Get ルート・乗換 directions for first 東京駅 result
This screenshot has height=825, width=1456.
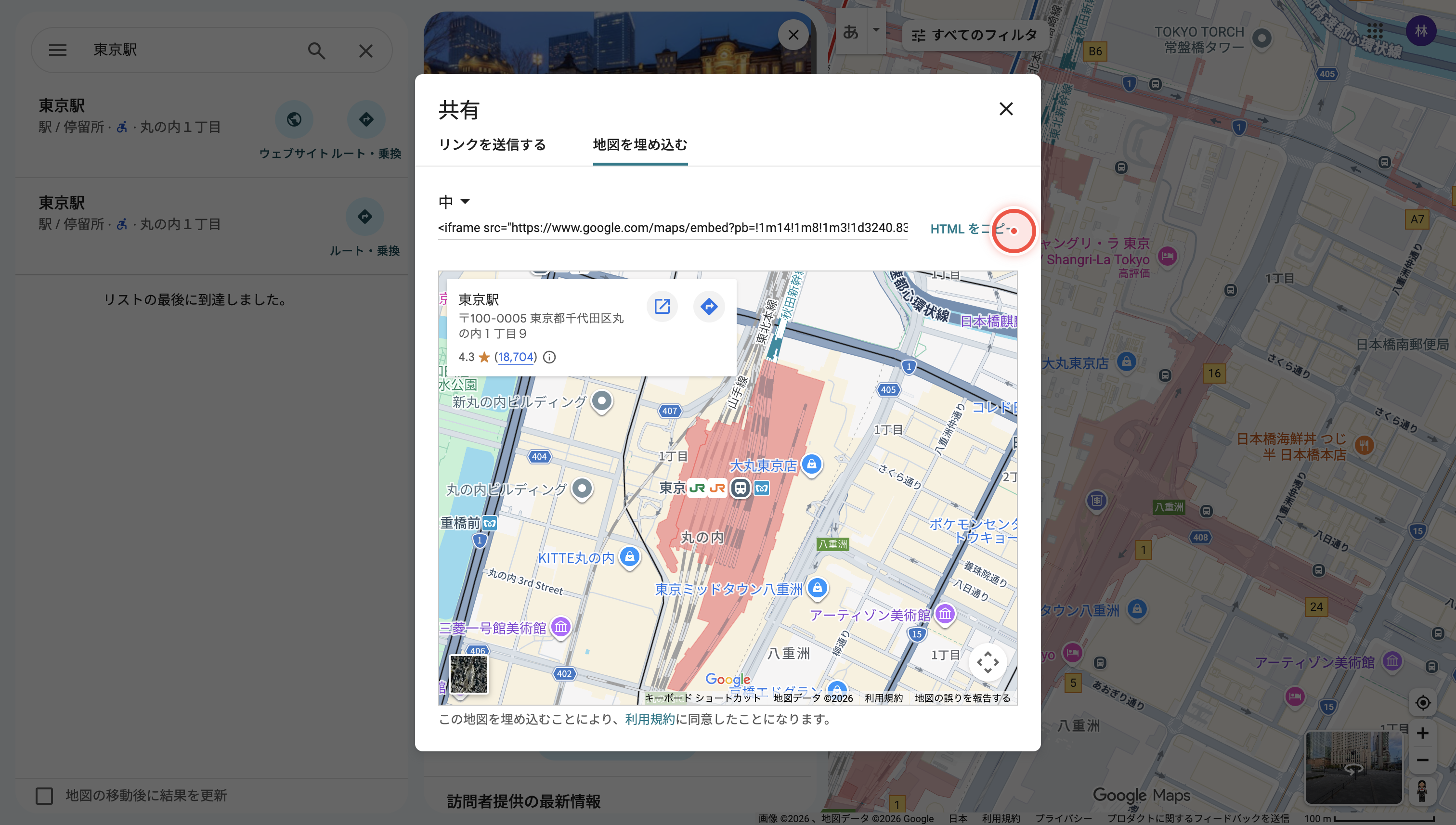(x=366, y=119)
